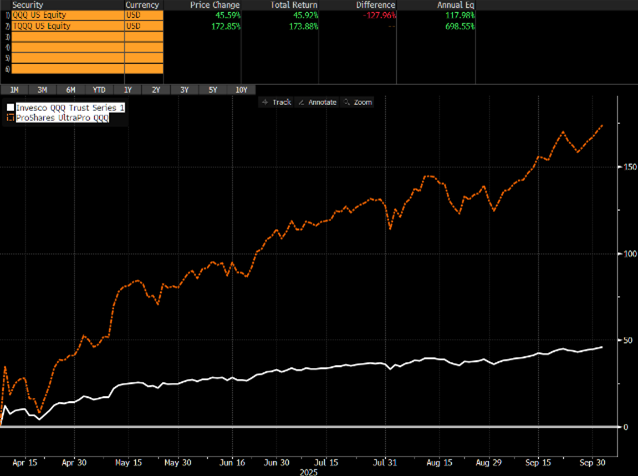Show the 5Y time range
Viewport: 638px width, 476px height.
tap(213, 90)
